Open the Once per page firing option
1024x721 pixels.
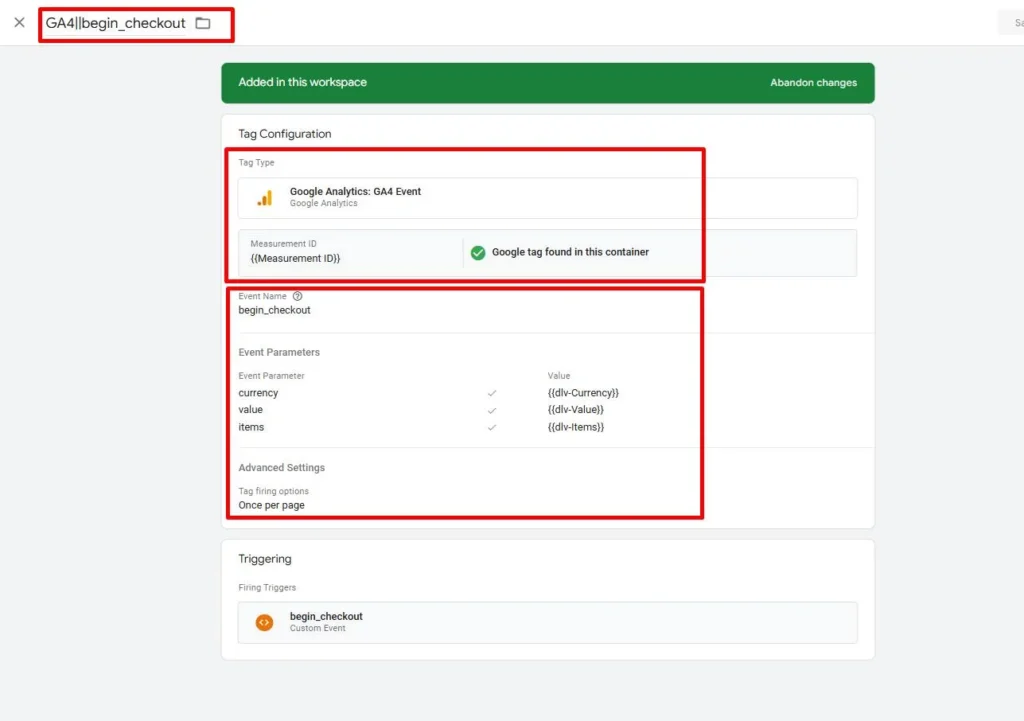pos(271,505)
